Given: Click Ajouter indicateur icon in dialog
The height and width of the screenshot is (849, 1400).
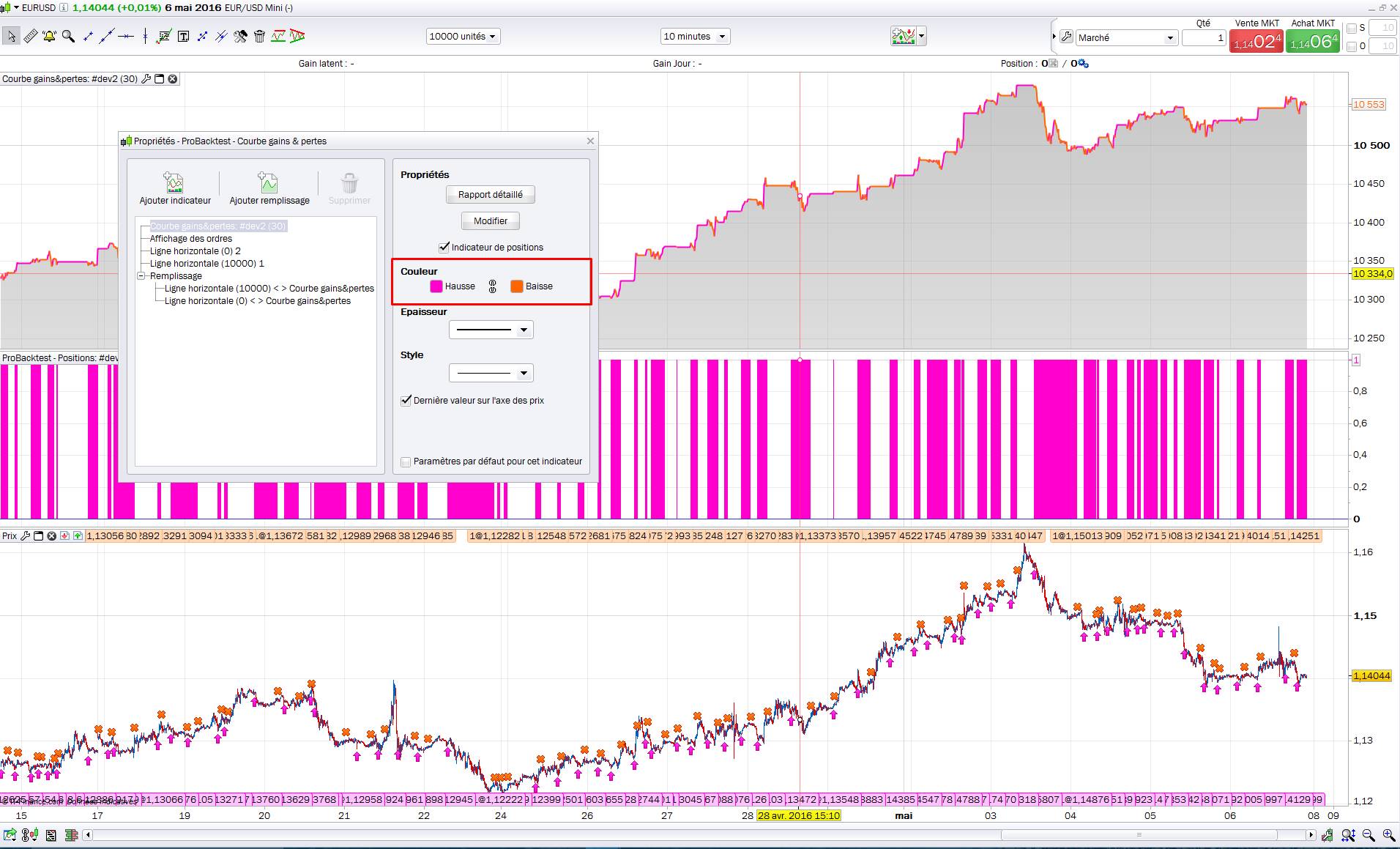Looking at the screenshot, I should [175, 183].
